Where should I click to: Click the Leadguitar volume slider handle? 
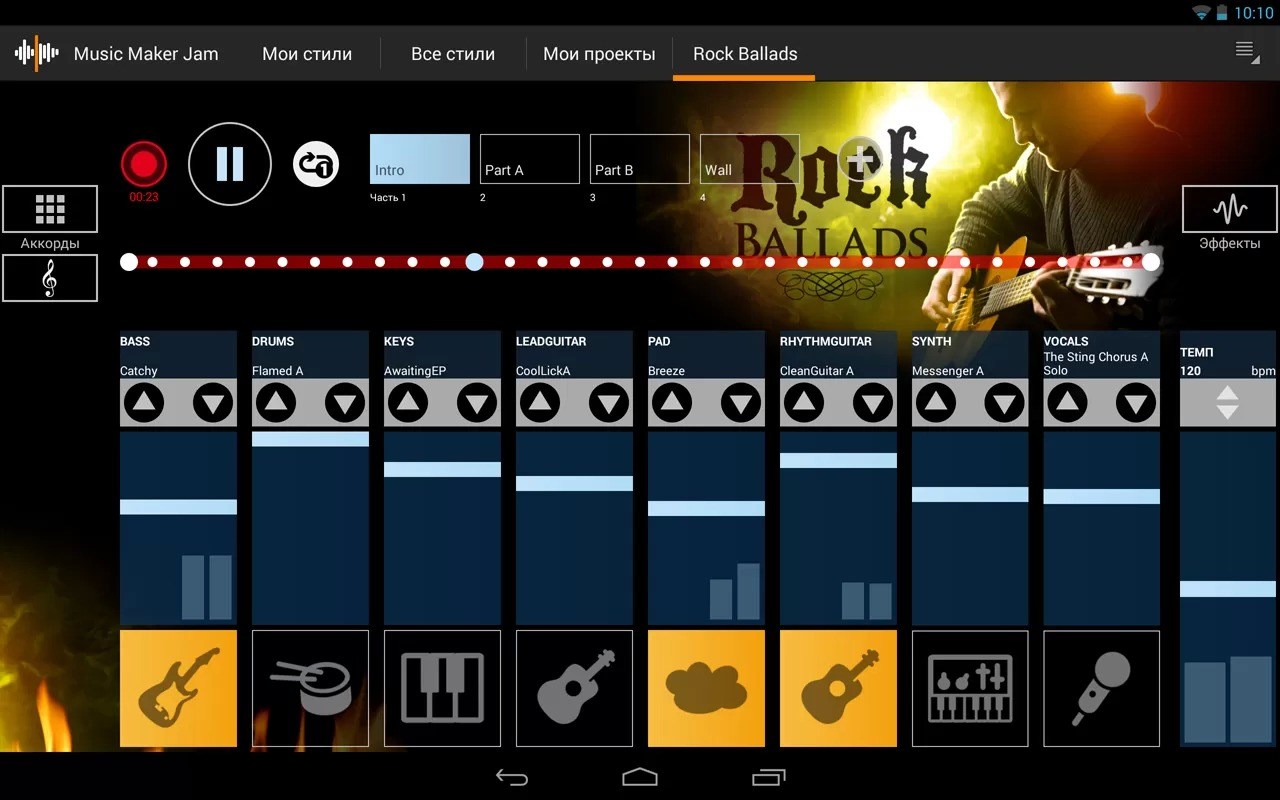coord(574,483)
